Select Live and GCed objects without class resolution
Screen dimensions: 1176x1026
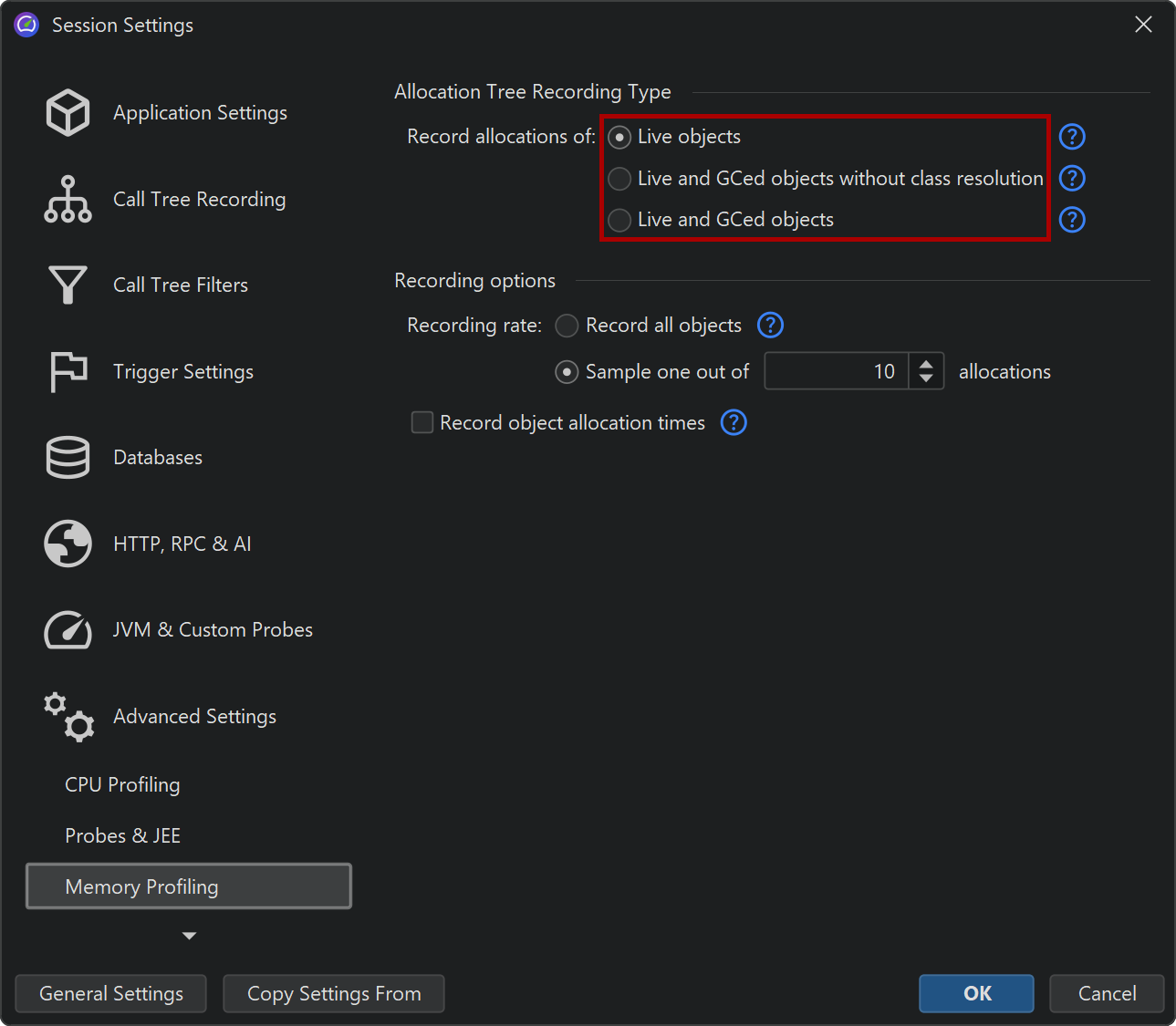(x=619, y=179)
